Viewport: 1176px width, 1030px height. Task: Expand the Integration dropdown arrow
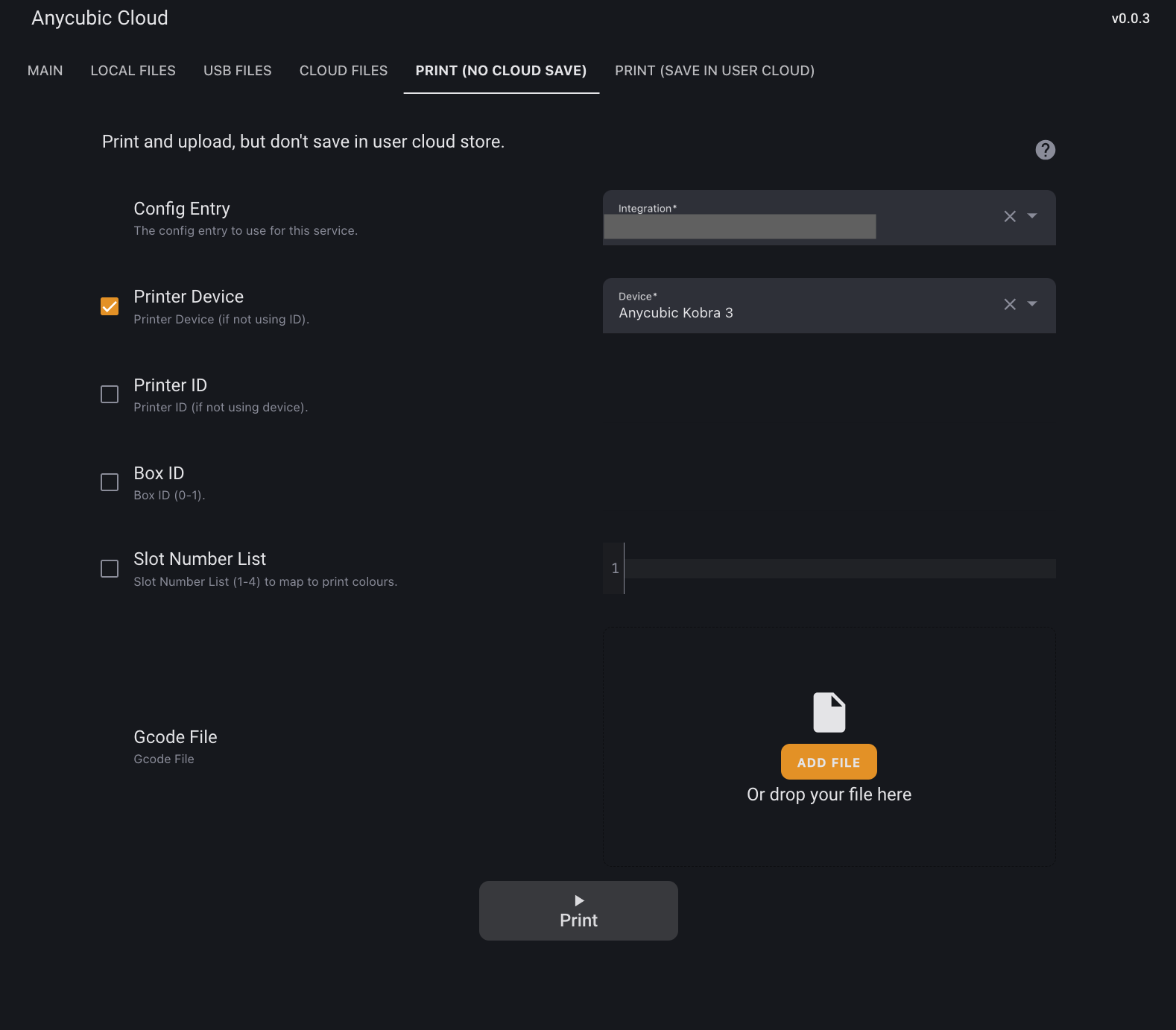[1032, 216]
